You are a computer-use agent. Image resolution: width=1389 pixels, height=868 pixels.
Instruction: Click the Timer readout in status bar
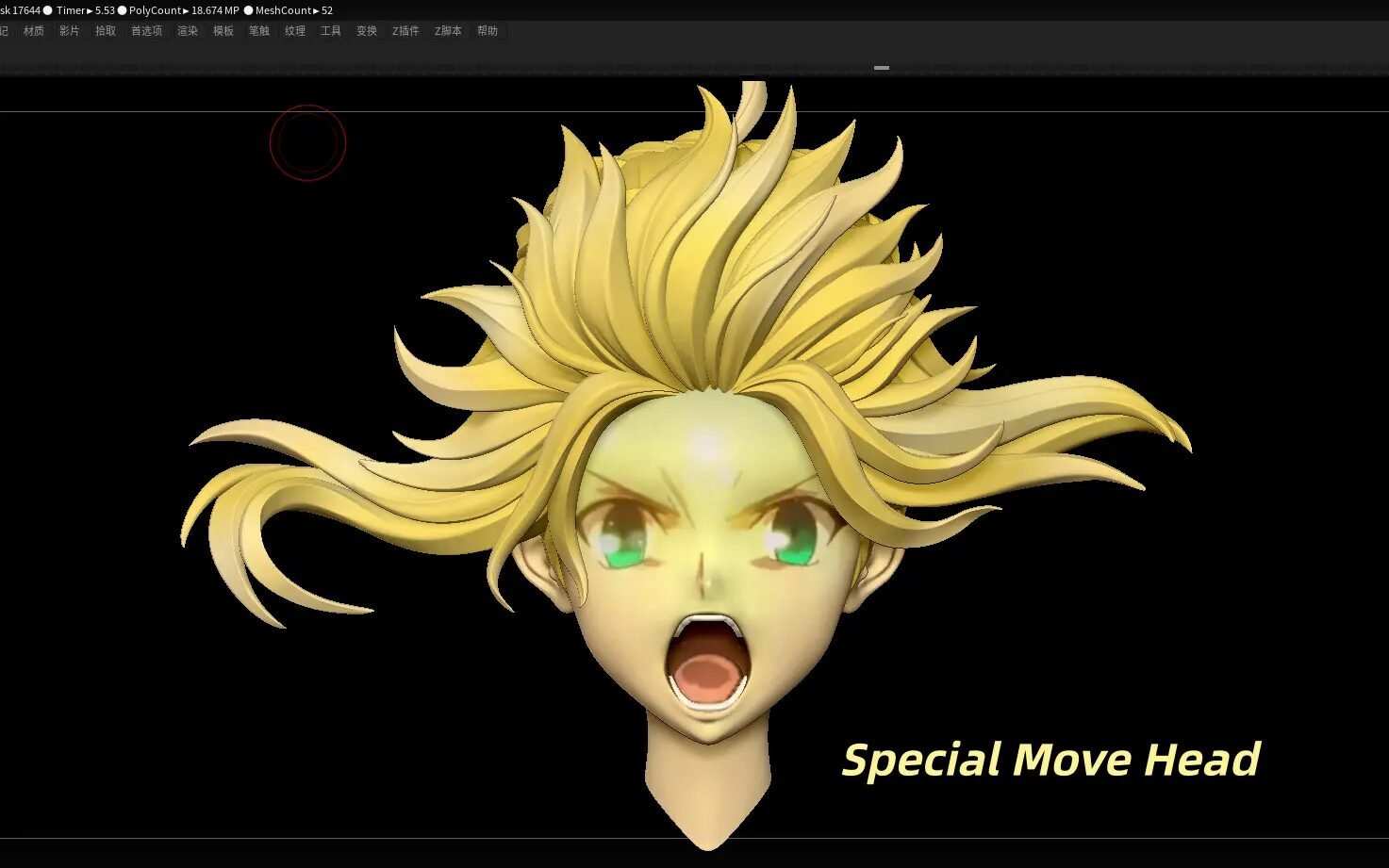click(x=85, y=10)
